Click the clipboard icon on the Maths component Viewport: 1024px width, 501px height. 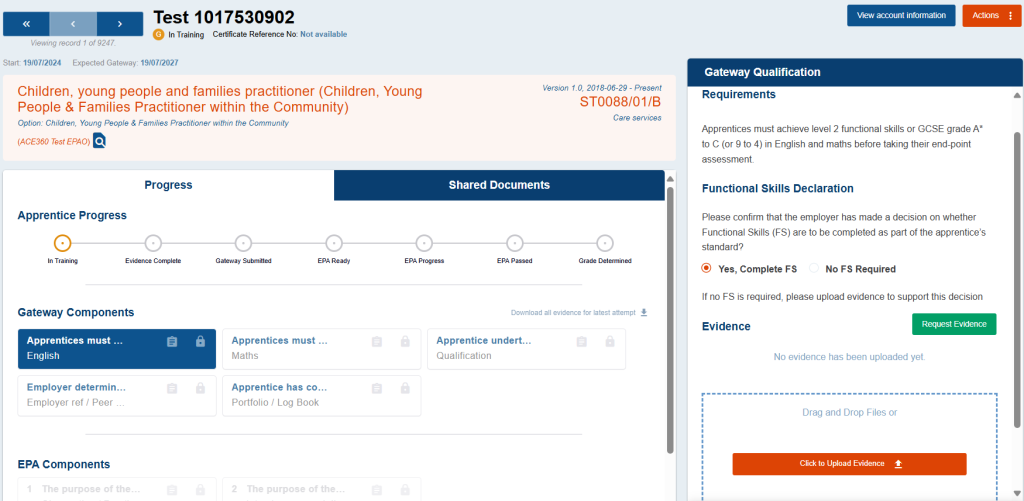click(x=377, y=342)
